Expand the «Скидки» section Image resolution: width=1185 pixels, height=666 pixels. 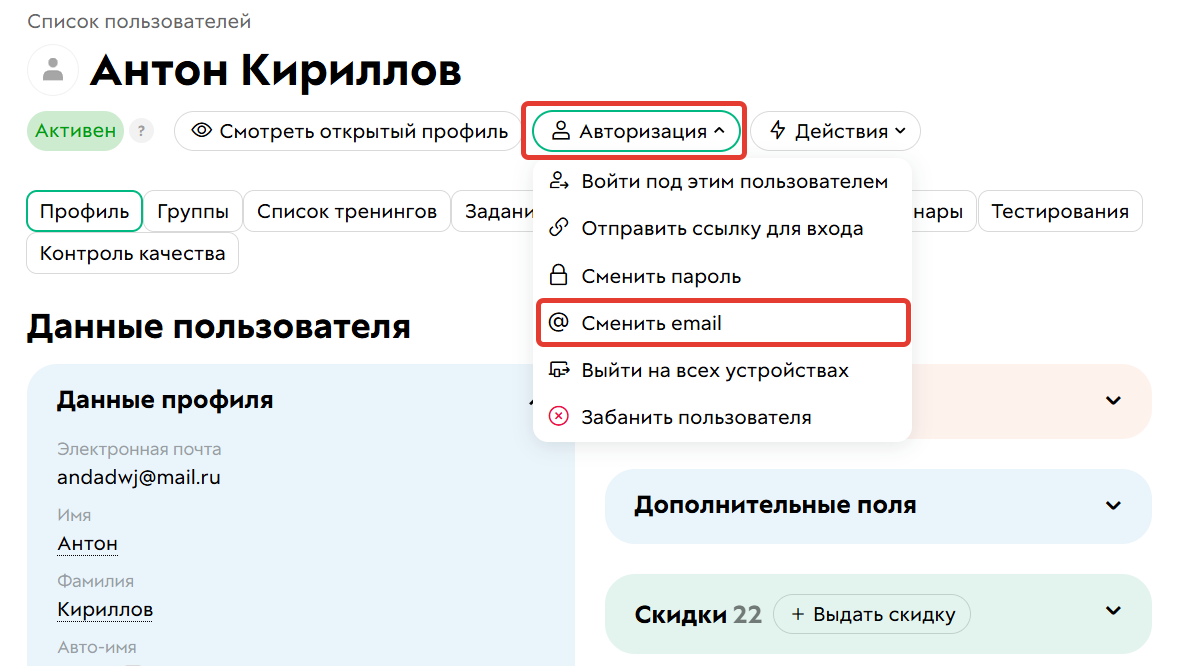point(1113,611)
